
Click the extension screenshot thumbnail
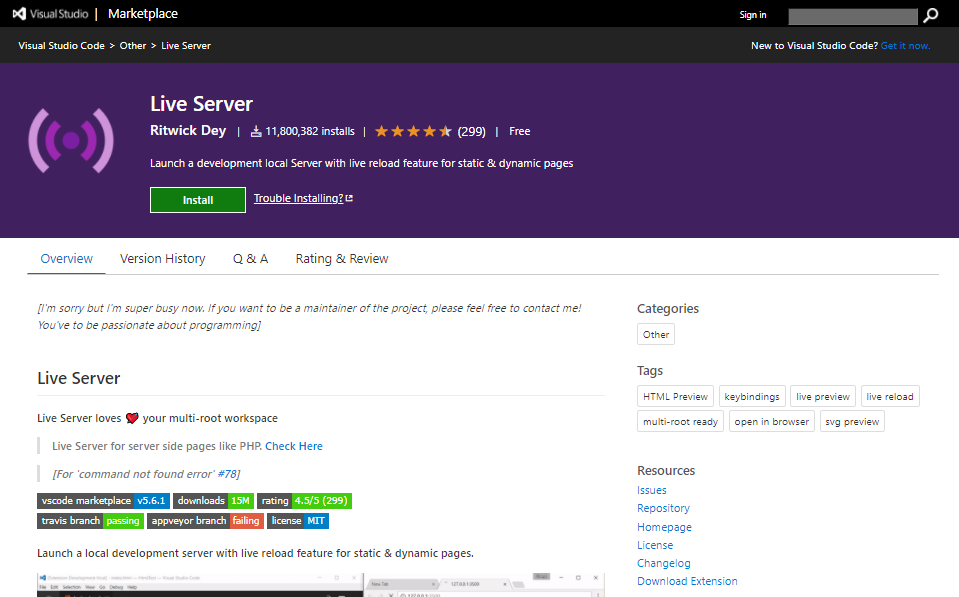tap(318, 585)
